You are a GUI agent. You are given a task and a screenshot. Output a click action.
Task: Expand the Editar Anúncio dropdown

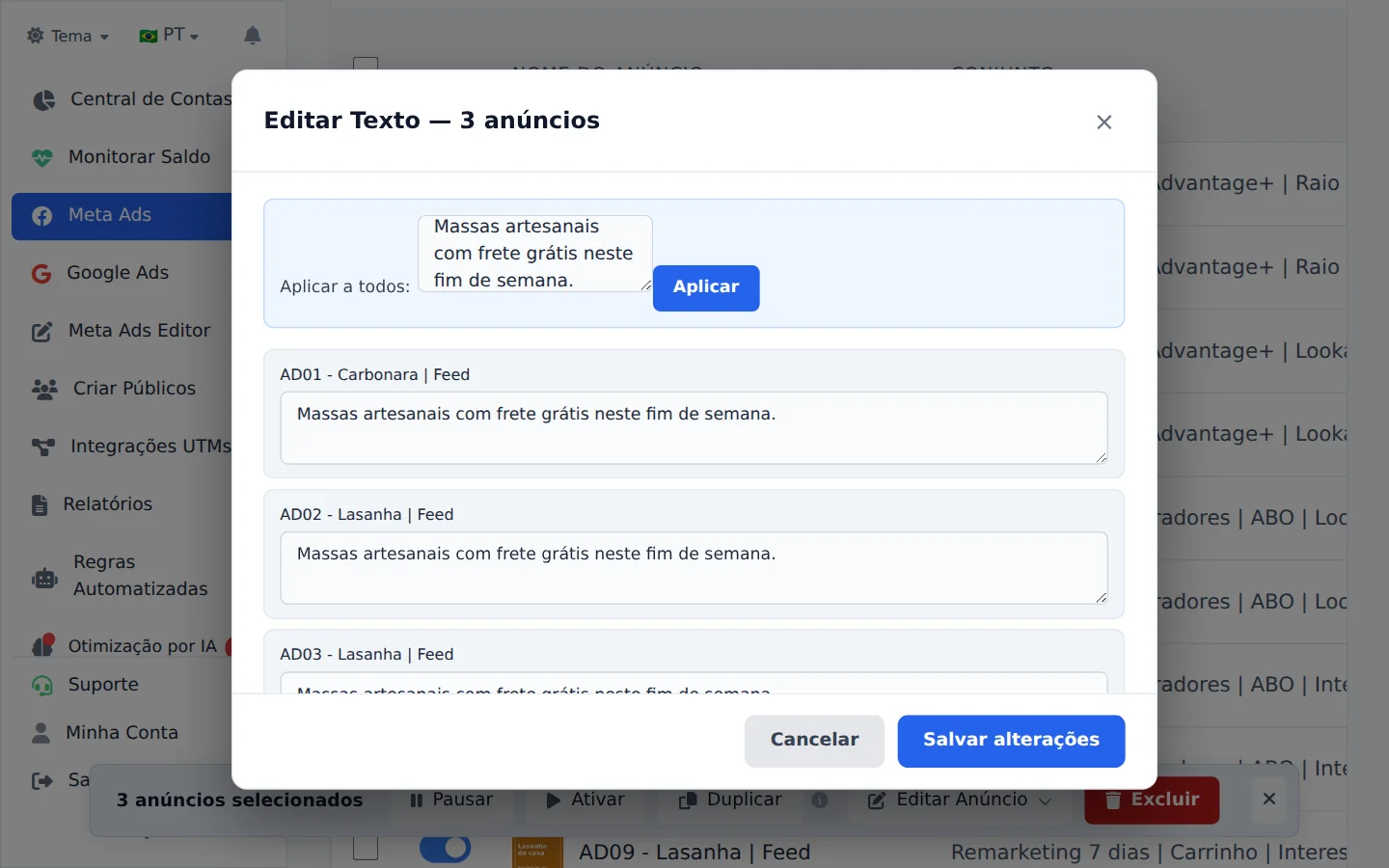coord(960,800)
